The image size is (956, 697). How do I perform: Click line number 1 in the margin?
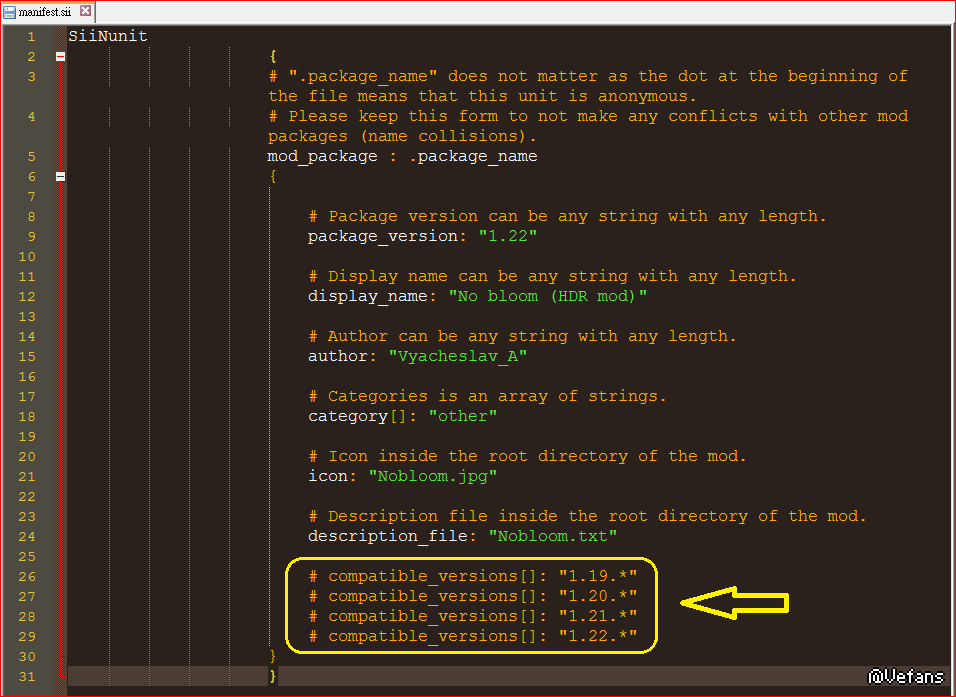tap(31, 37)
